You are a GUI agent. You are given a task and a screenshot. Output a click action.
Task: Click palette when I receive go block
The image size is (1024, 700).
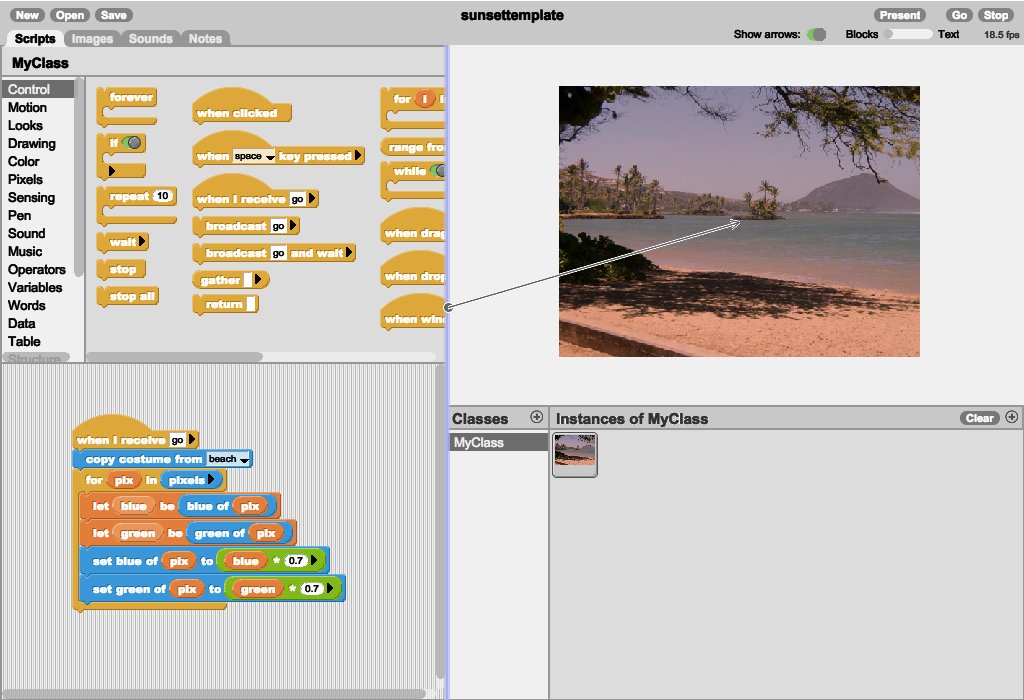(x=241, y=199)
